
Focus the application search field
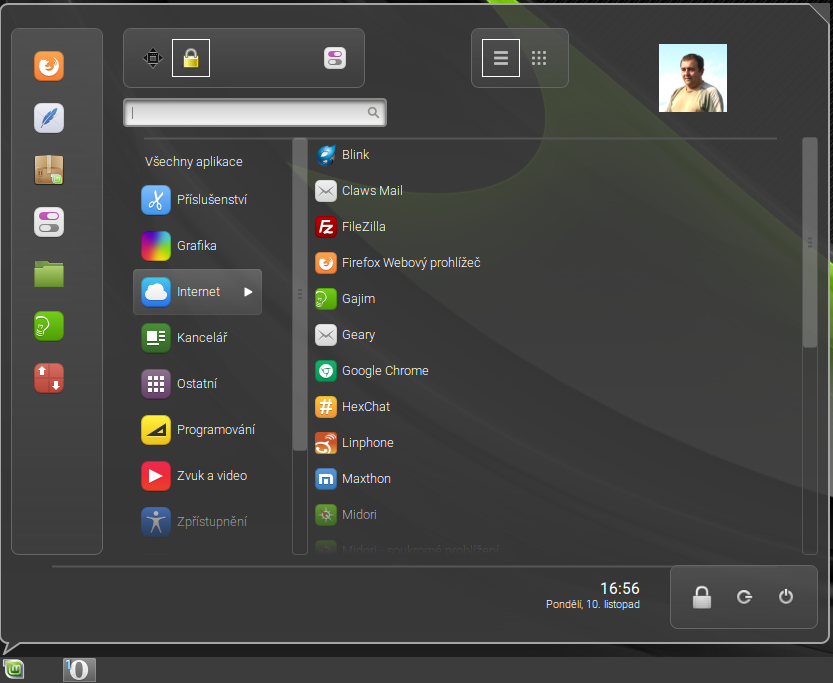point(254,113)
